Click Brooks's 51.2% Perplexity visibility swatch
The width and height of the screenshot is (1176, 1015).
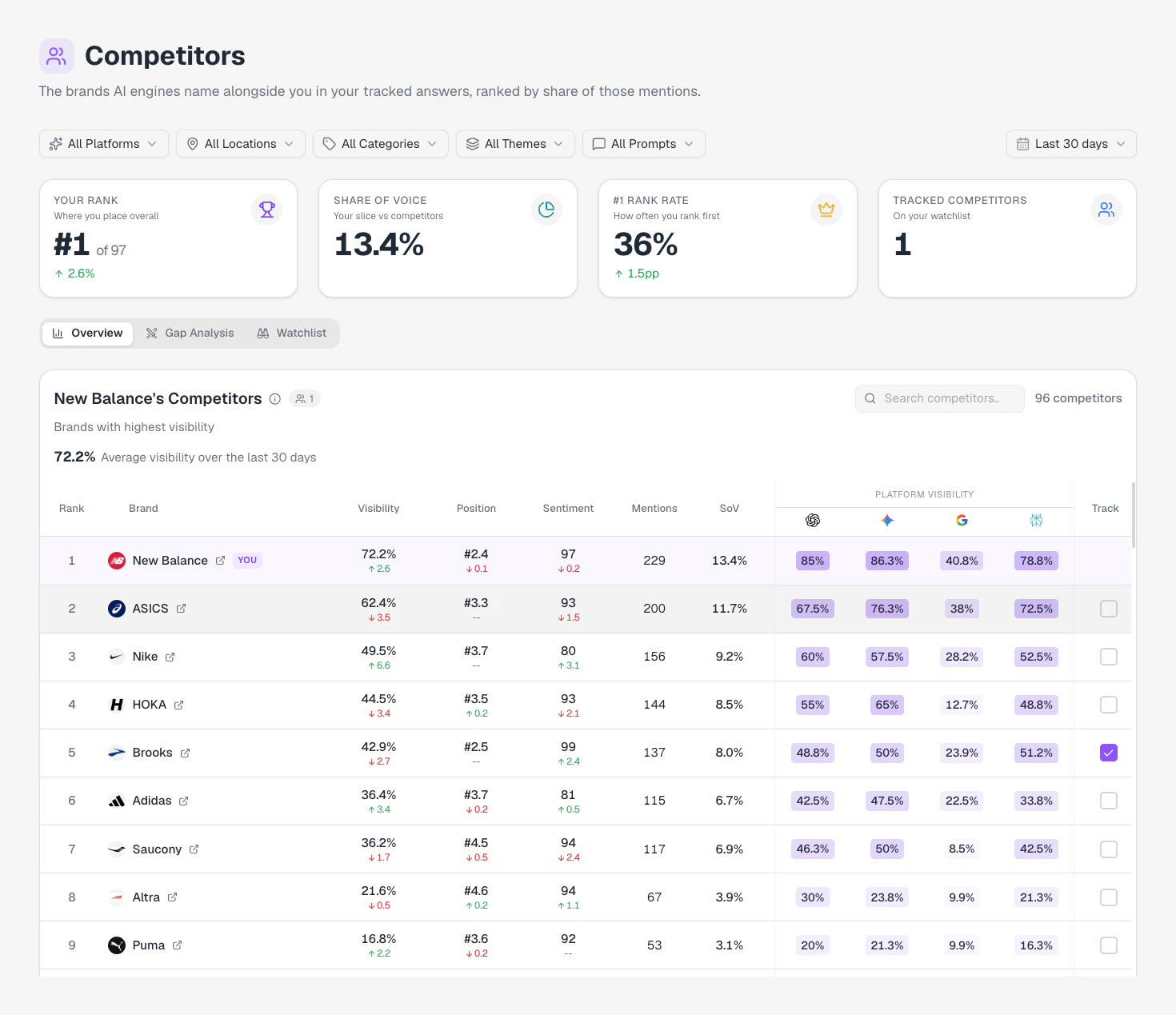(x=1036, y=753)
